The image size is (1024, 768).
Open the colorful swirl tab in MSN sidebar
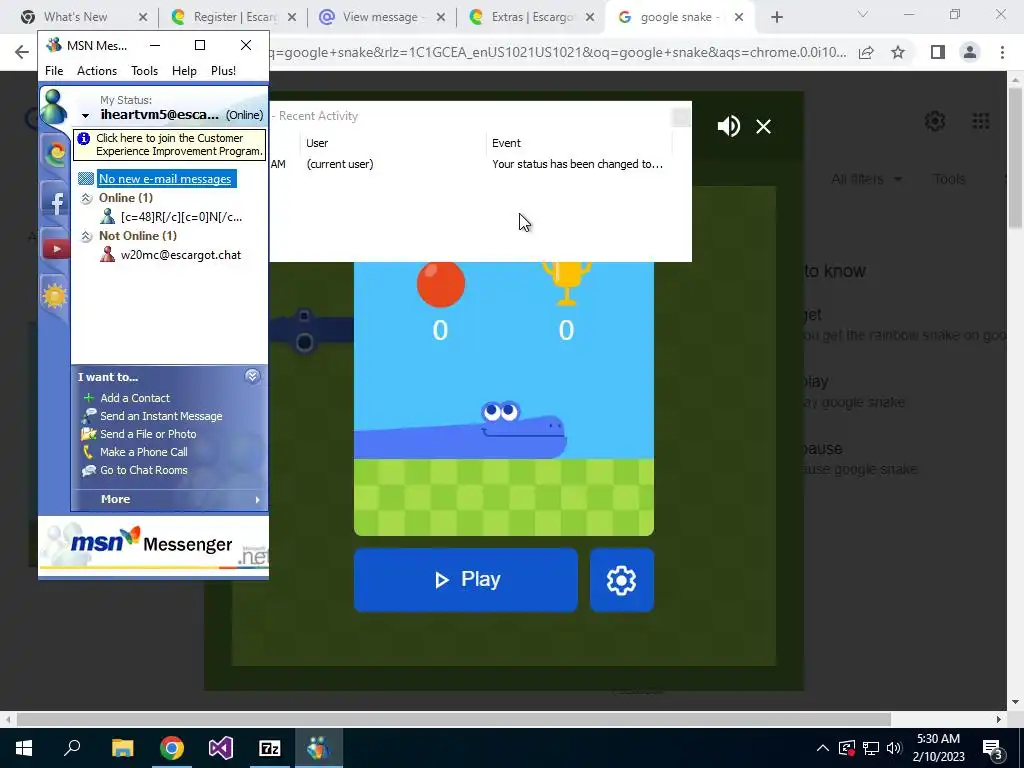56,153
